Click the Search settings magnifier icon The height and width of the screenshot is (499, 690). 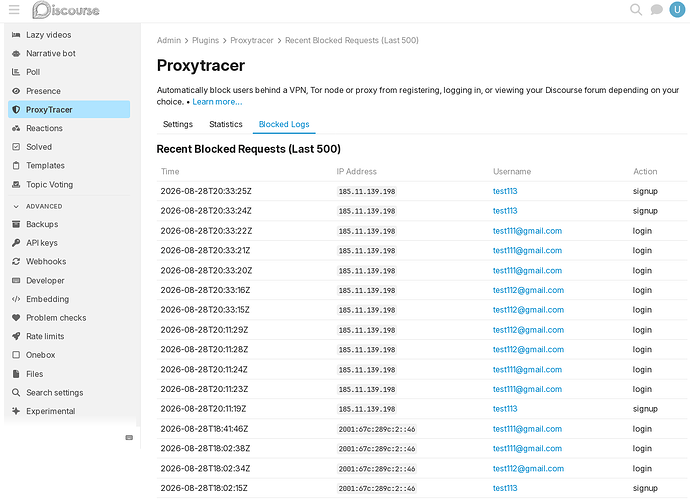point(16,393)
